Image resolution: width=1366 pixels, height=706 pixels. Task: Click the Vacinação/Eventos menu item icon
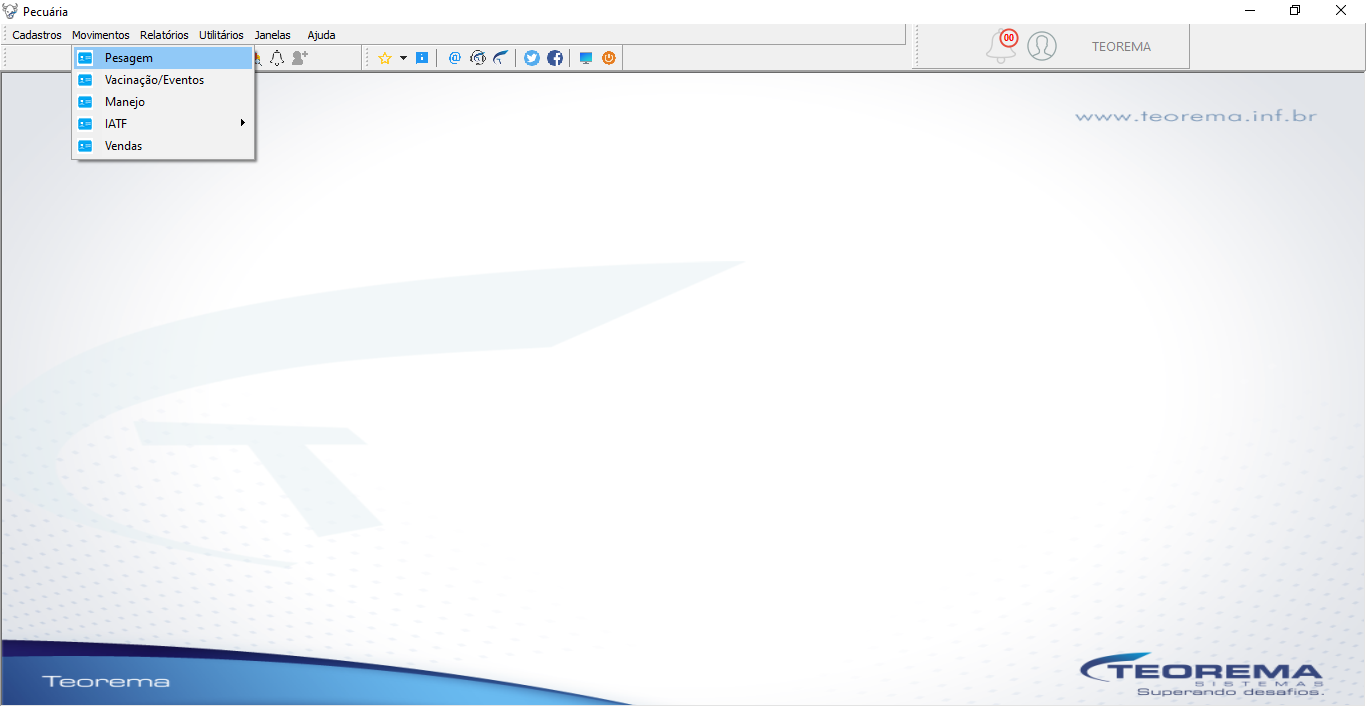[85, 80]
